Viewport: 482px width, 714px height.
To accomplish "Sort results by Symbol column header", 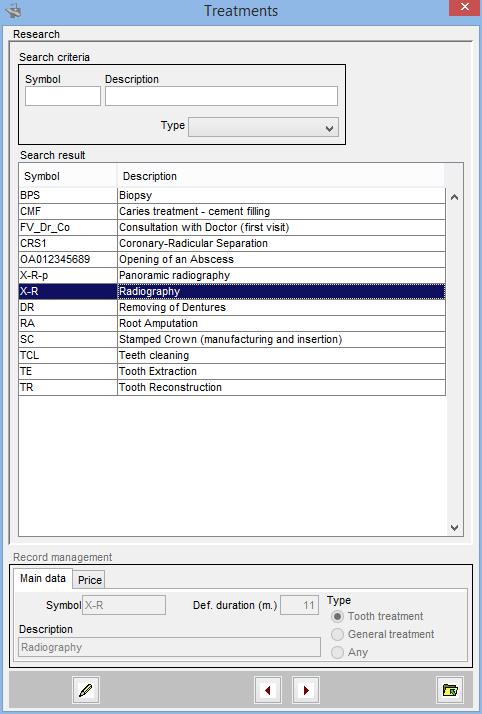I will click(x=67, y=176).
